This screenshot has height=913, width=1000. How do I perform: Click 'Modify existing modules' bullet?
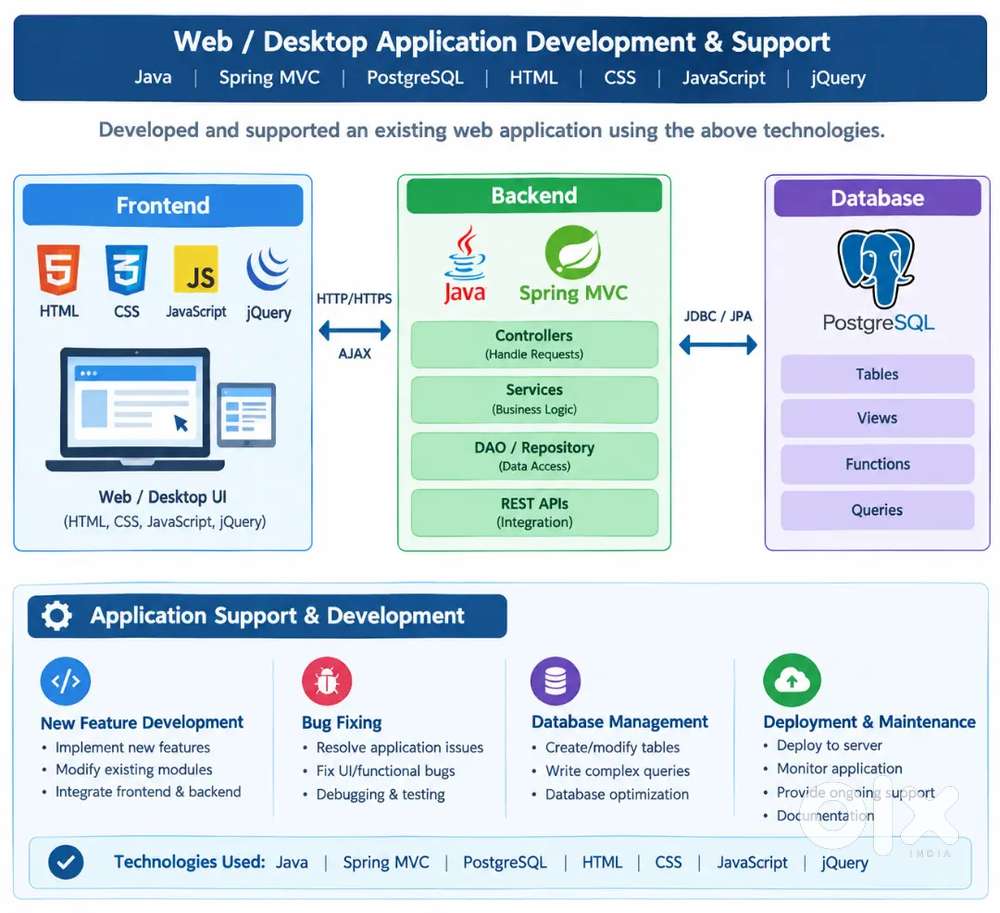pos(134,770)
